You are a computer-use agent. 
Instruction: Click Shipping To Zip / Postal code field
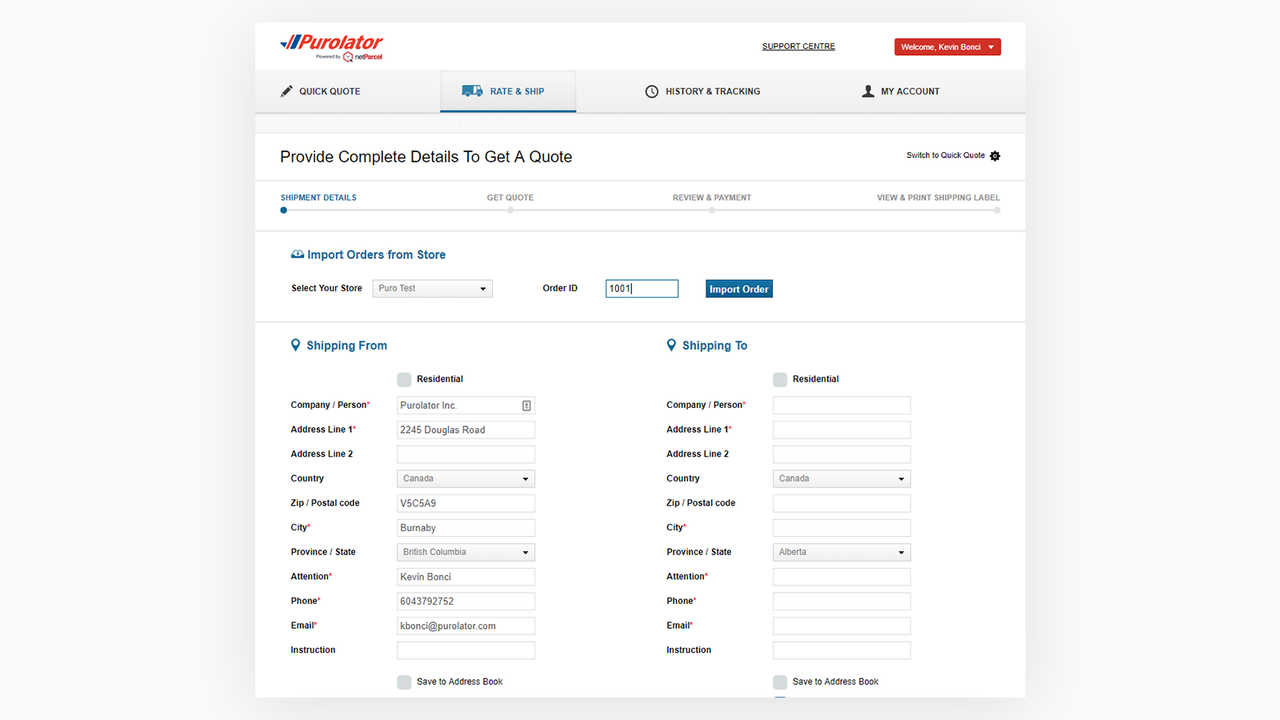click(x=842, y=503)
